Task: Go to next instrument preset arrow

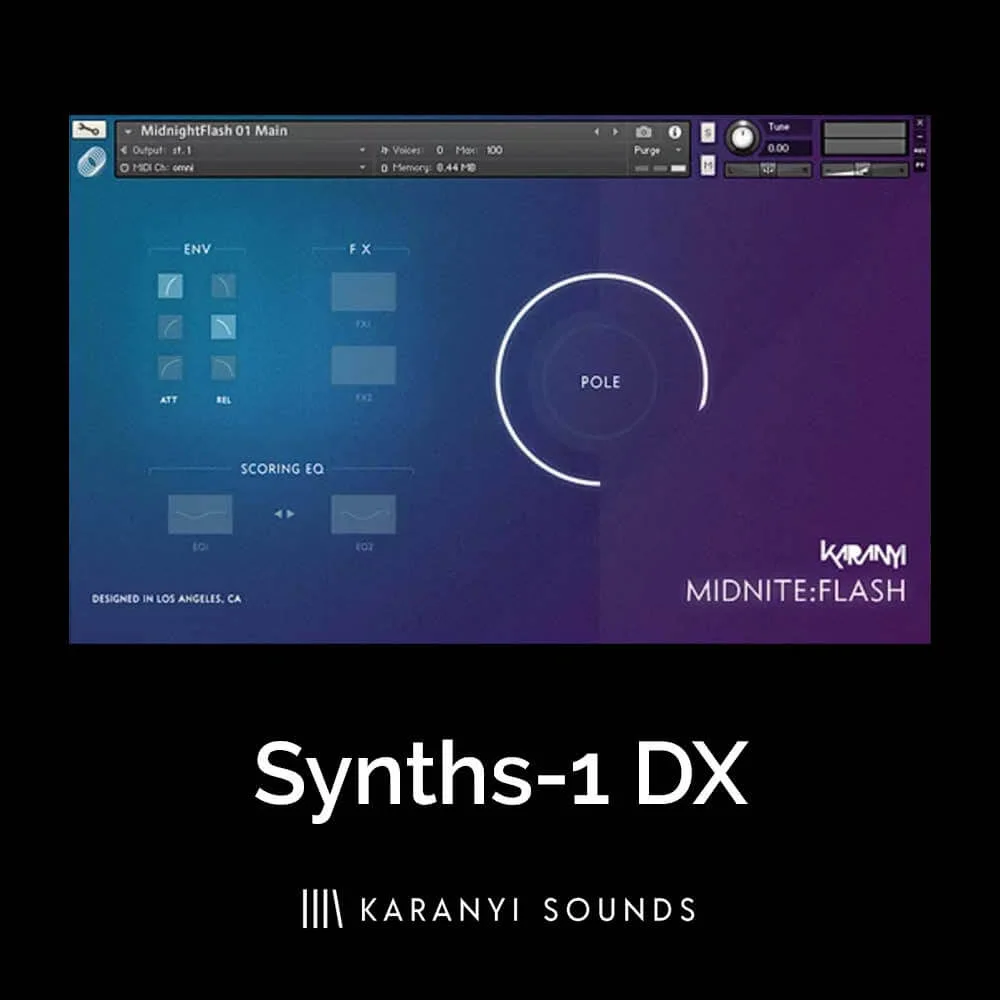Action: click(x=615, y=131)
